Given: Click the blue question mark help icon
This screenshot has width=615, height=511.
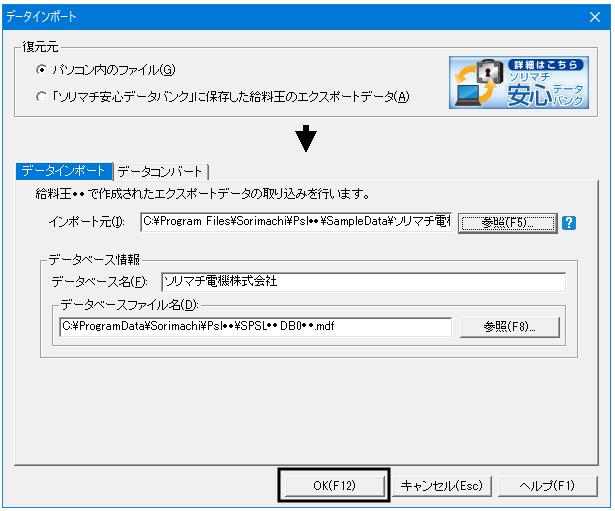Looking at the screenshot, I should (569, 223).
